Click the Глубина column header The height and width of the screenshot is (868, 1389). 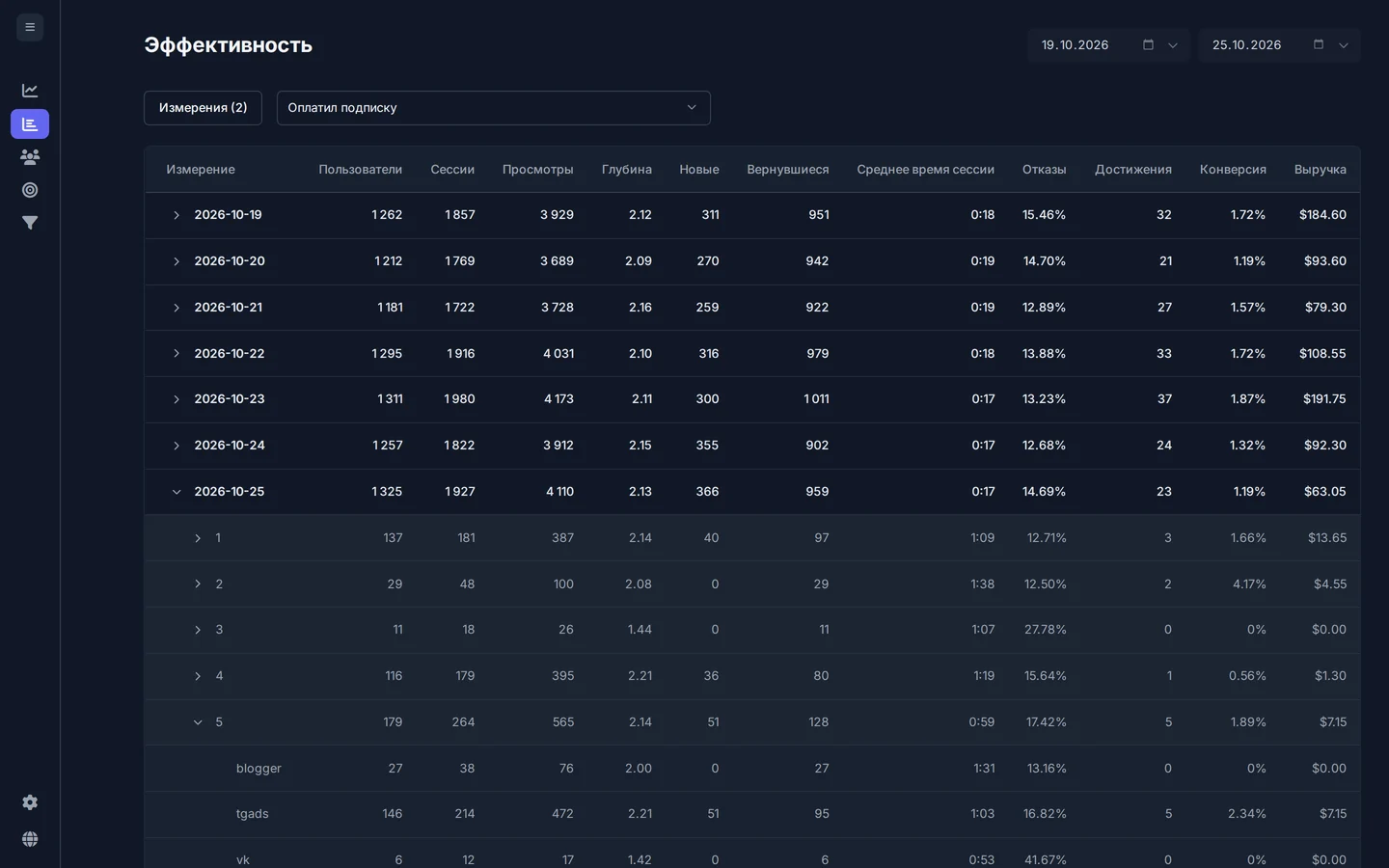[x=627, y=170]
